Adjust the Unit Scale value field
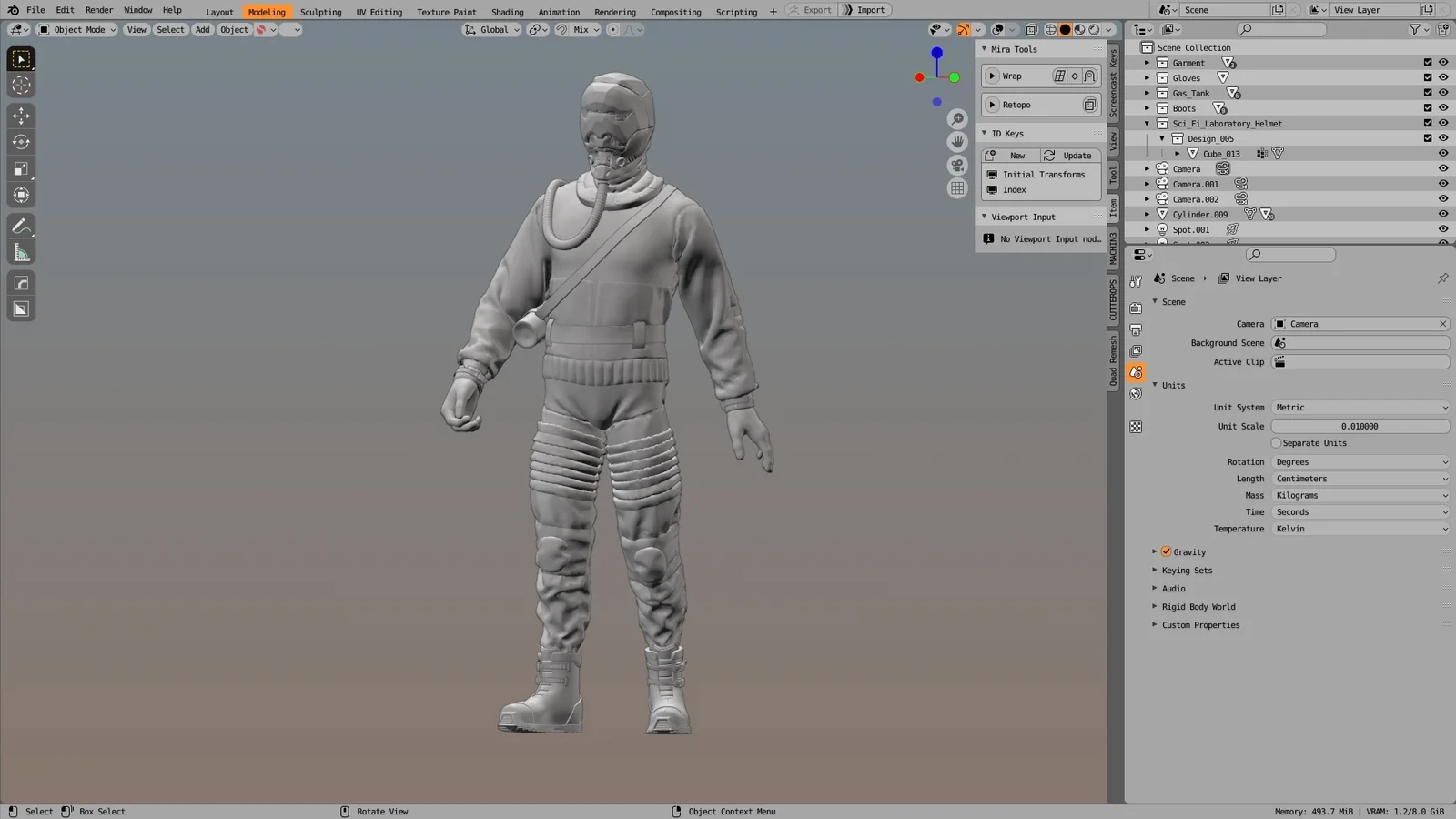The image size is (1456, 819). [1360, 426]
